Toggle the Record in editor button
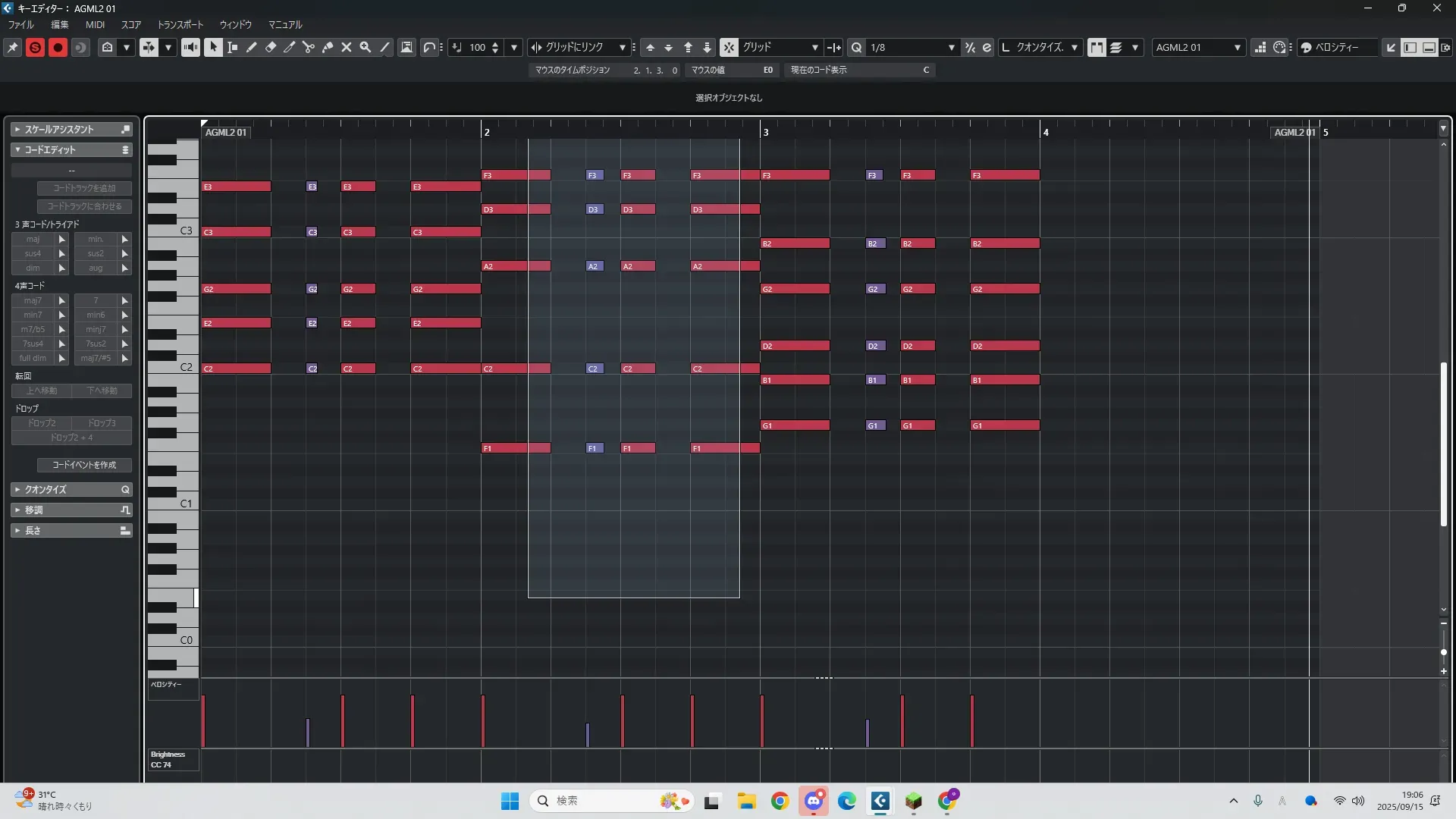Image resolution: width=1456 pixels, height=819 pixels. tap(58, 47)
